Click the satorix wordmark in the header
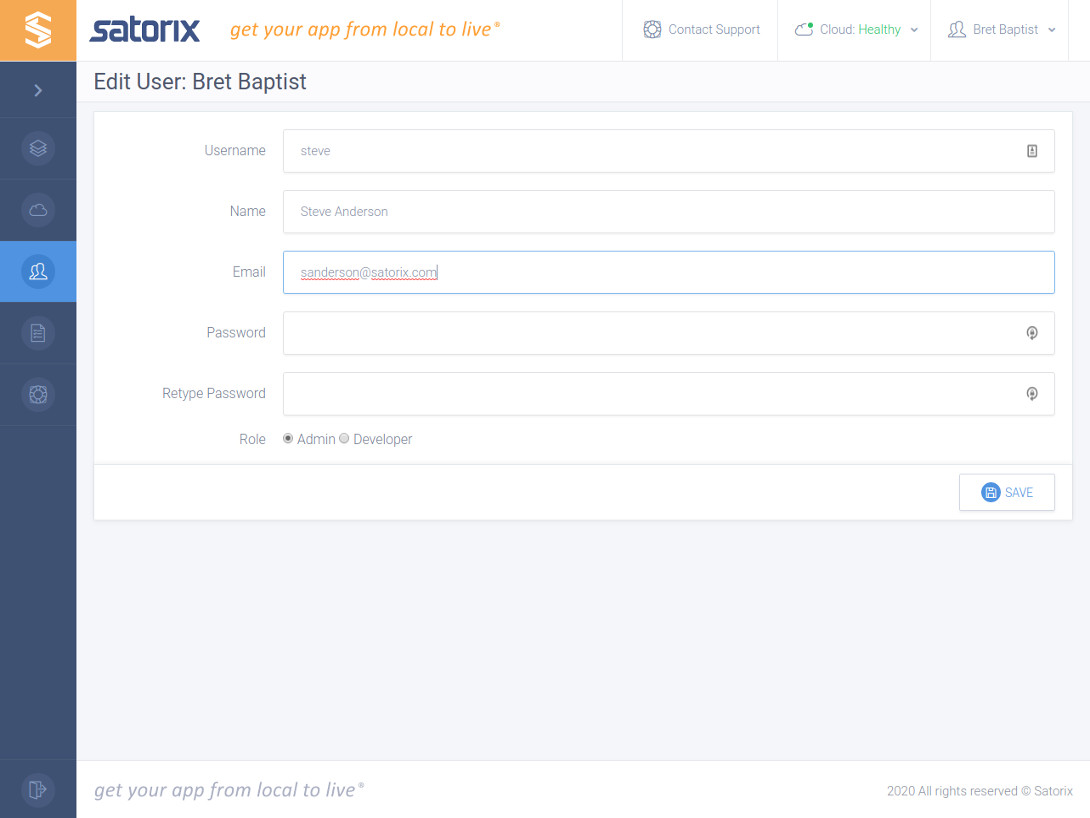Viewport: 1090px width, 818px height. 144,30
